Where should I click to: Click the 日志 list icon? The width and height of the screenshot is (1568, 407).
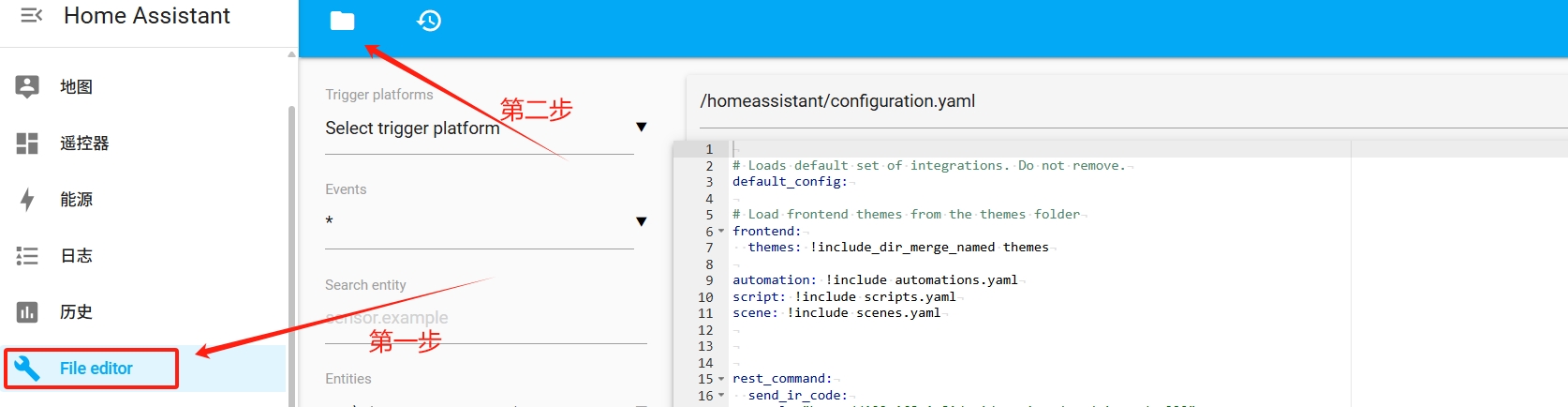[x=27, y=255]
